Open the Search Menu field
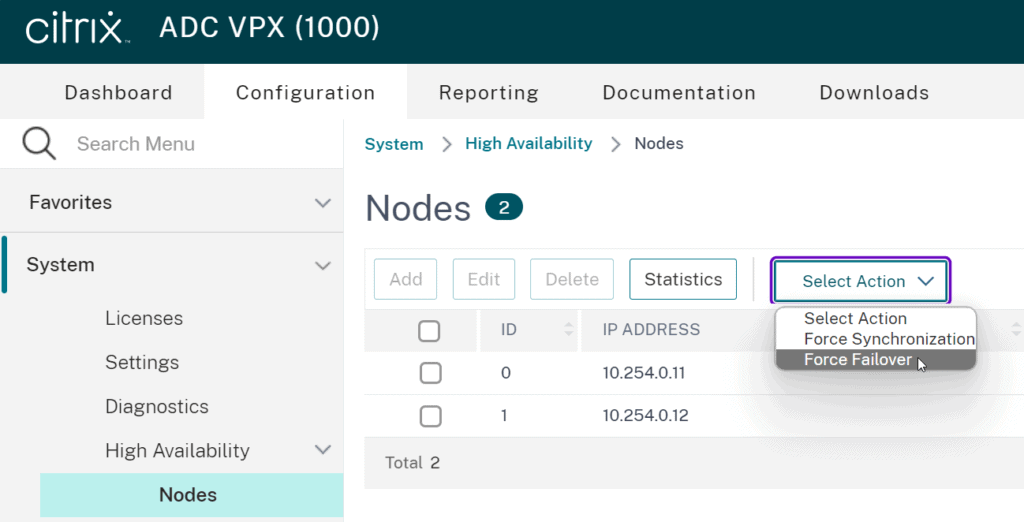The image size is (1024, 522). point(172,144)
